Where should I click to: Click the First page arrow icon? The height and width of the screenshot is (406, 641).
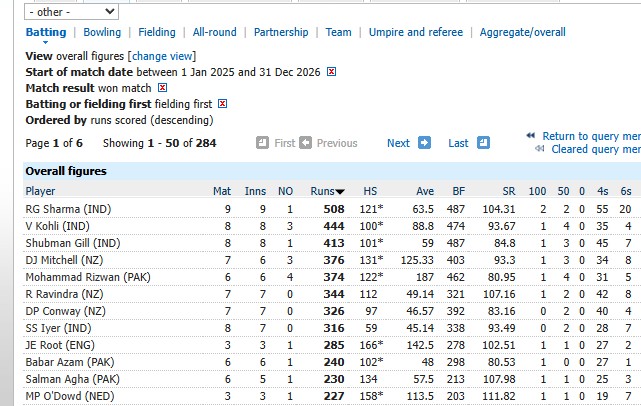pos(263,143)
